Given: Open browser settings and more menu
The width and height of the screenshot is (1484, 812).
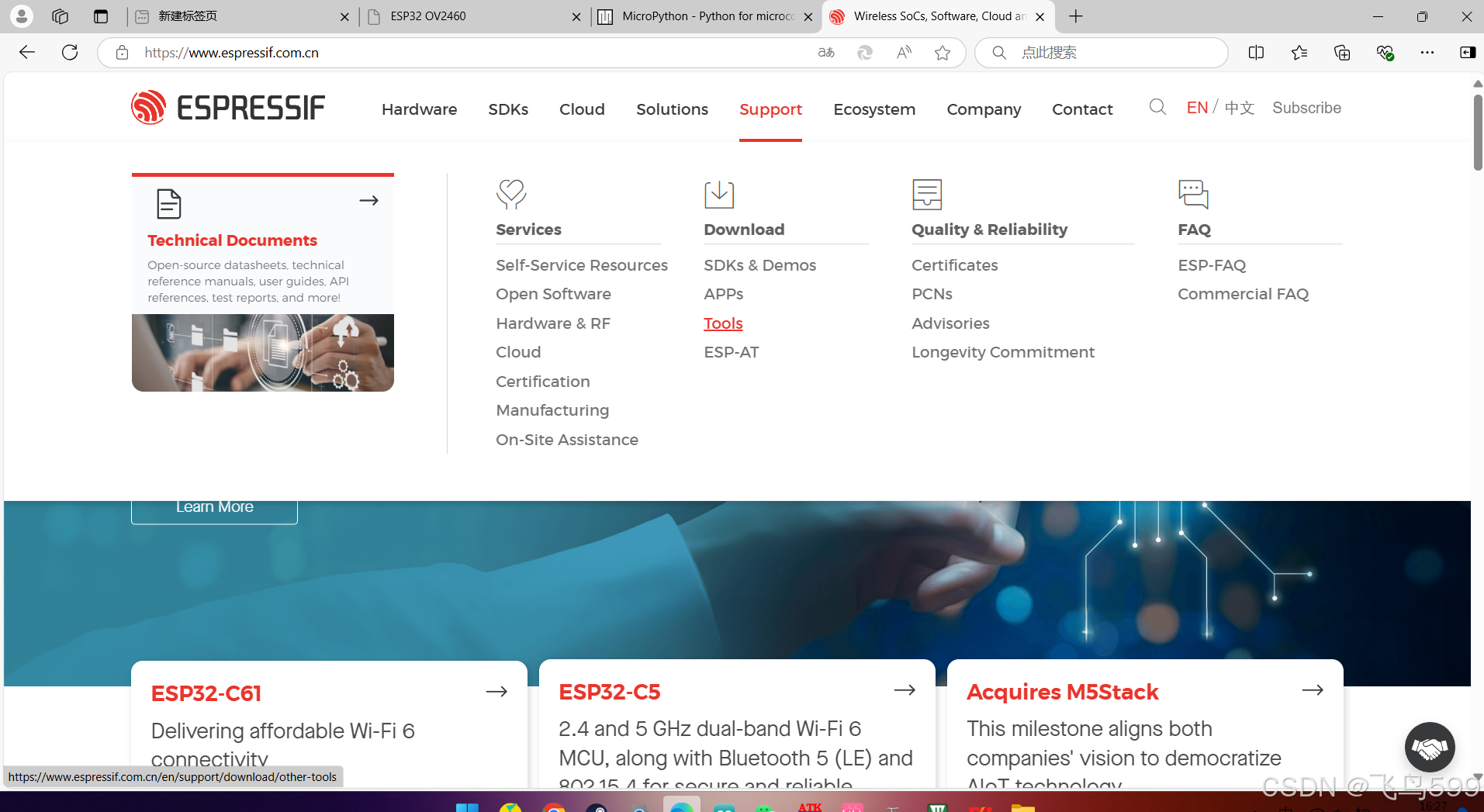Looking at the screenshot, I should [x=1427, y=53].
